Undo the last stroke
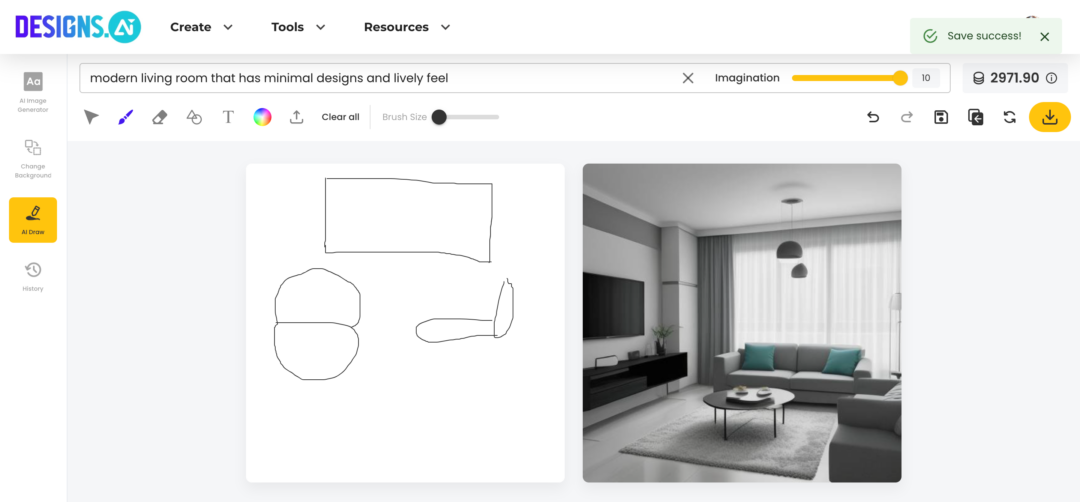This screenshot has width=1080, height=502. [x=873, y=117]
